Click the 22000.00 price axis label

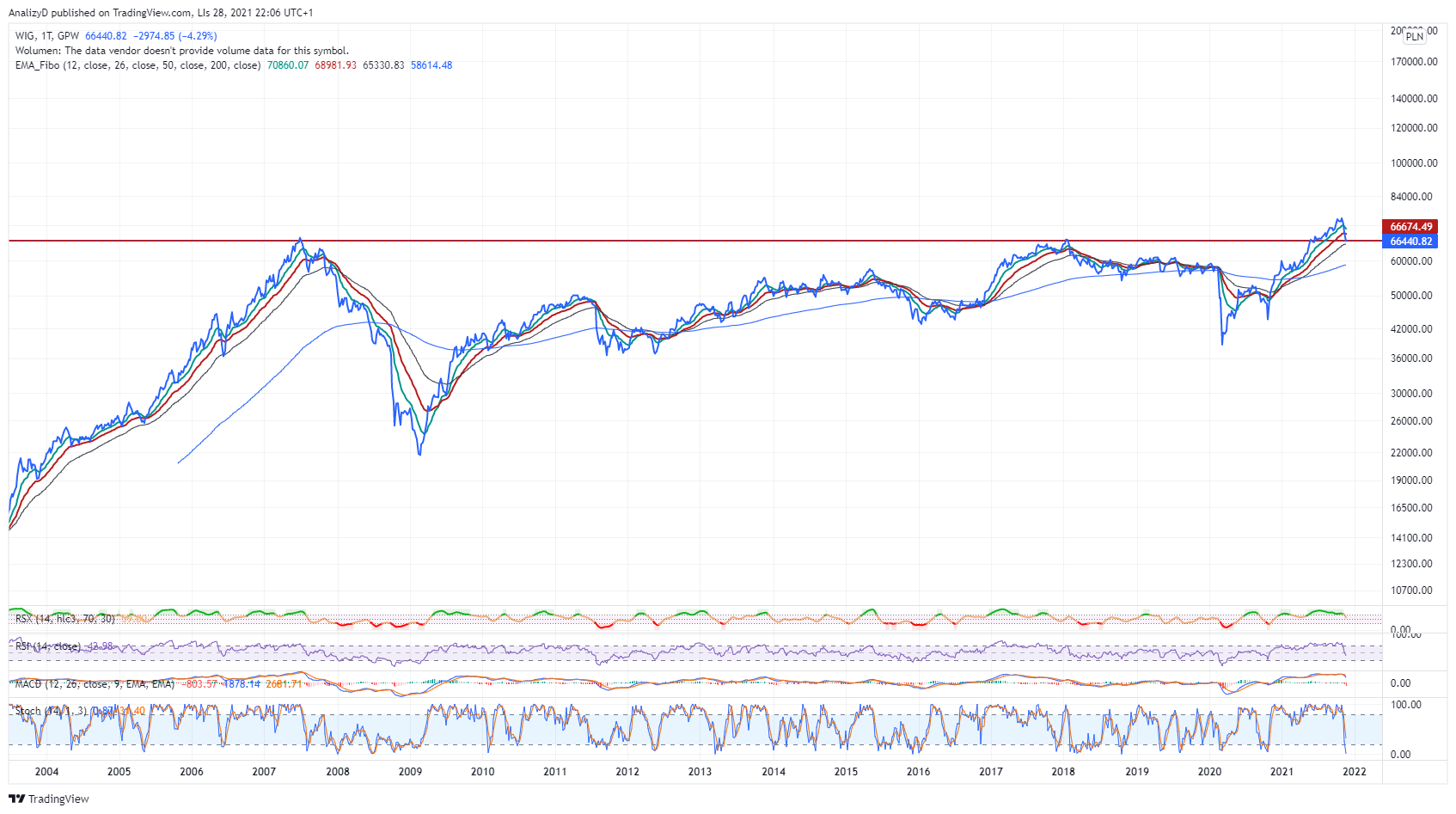coord(1412,453)
